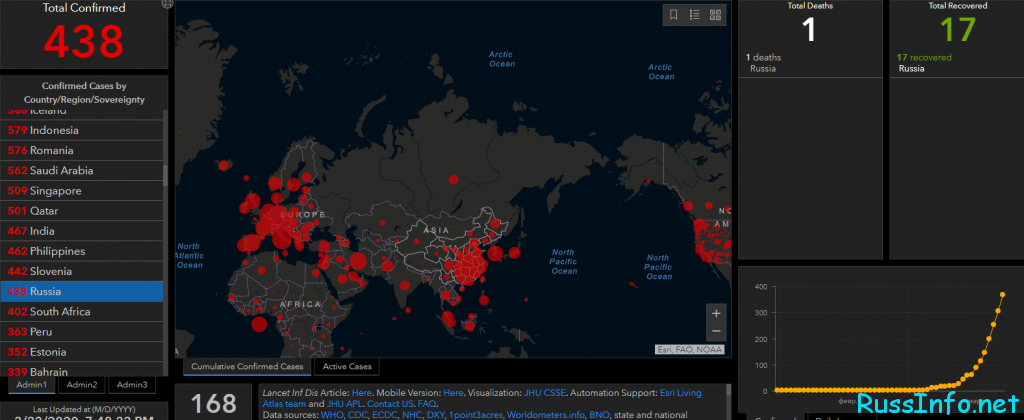Switch to Active Cases tab
The height and width of the screenshot is (420, 1024).
point(347,366)
